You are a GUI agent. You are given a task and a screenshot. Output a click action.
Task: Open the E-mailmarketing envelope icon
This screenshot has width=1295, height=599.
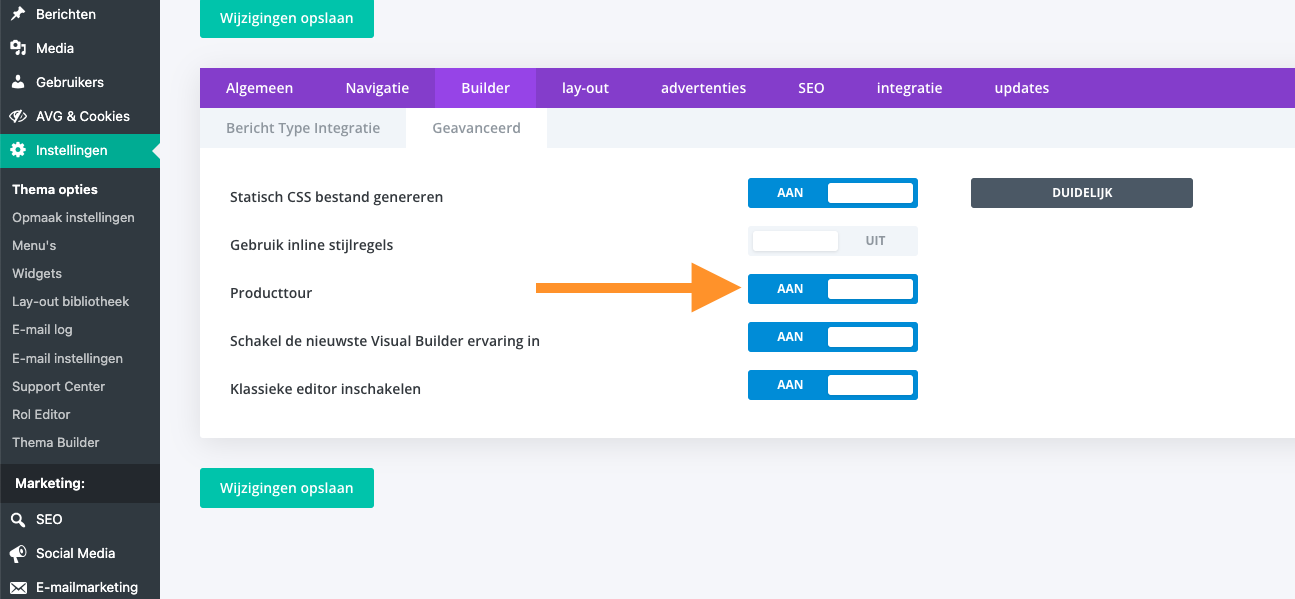tap(18, 587)
